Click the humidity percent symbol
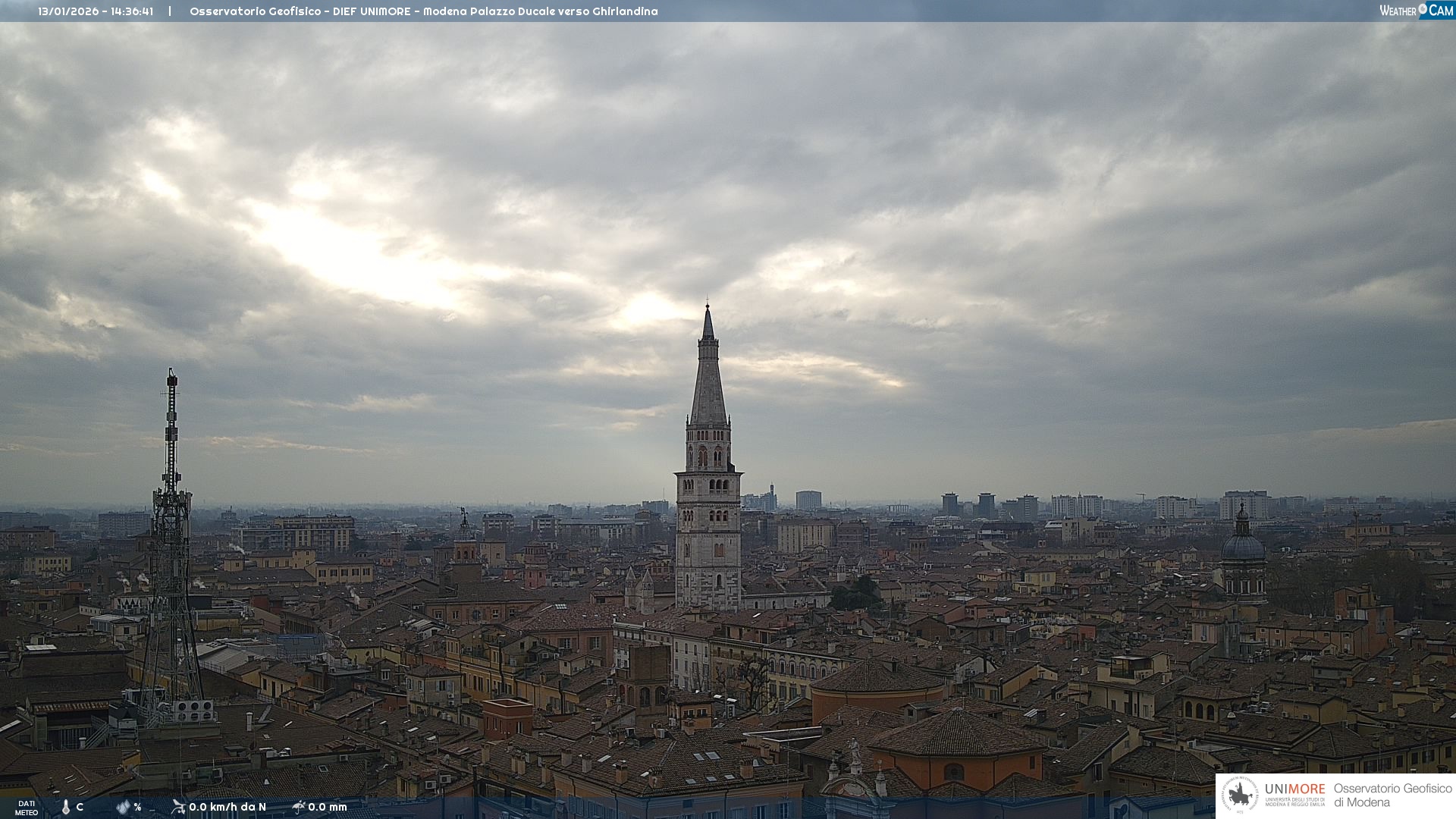Image resolution: width=1456 pixels, height=819 pixels. click(137, 807)
